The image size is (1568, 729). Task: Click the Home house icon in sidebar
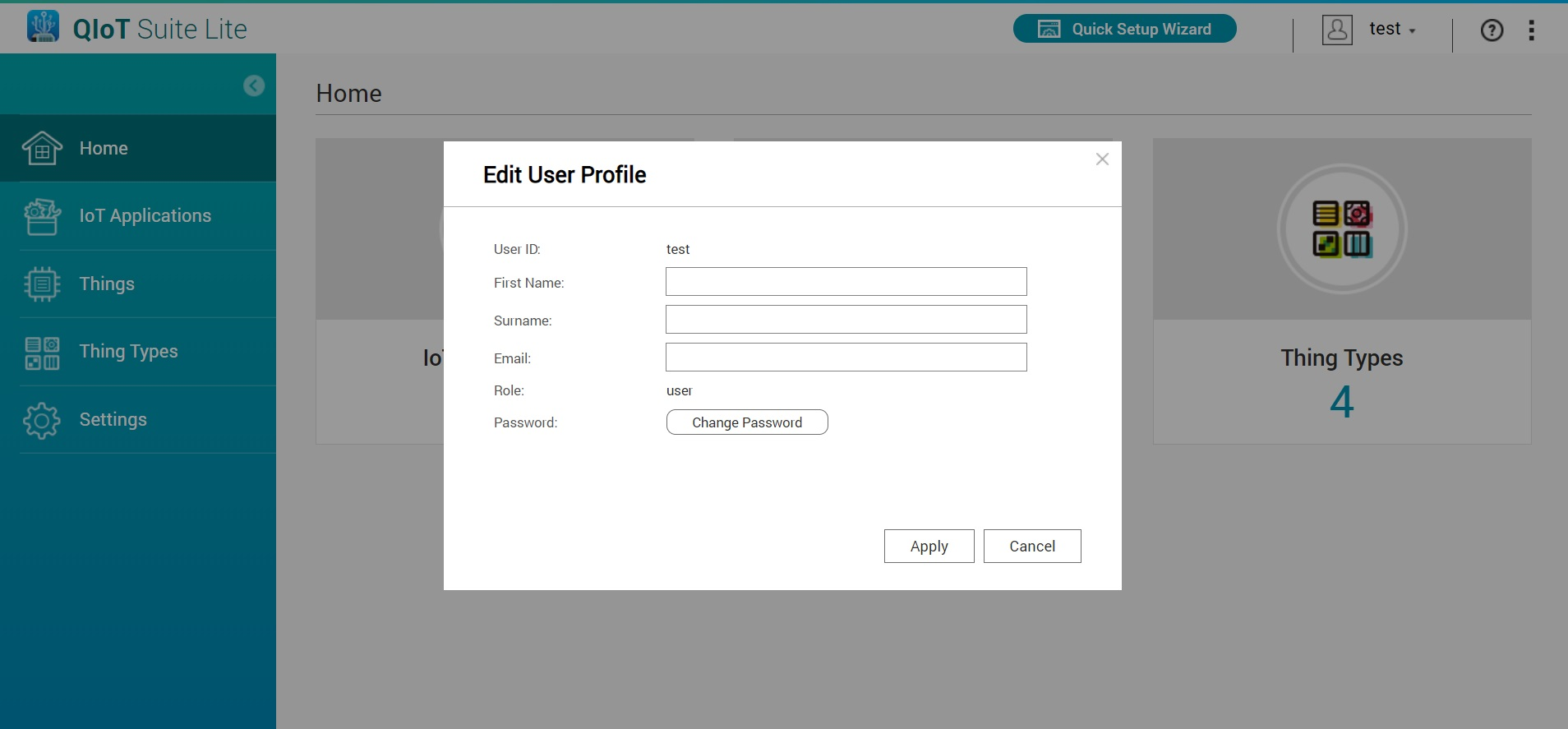point(42,149)
